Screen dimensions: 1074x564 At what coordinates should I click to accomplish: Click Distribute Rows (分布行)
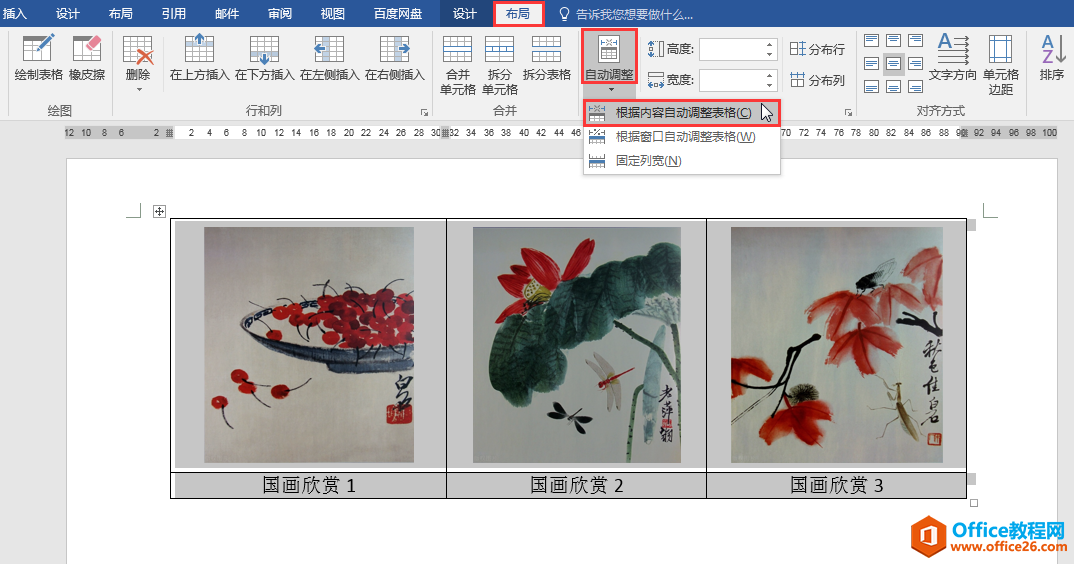click(x=817, y=49)
